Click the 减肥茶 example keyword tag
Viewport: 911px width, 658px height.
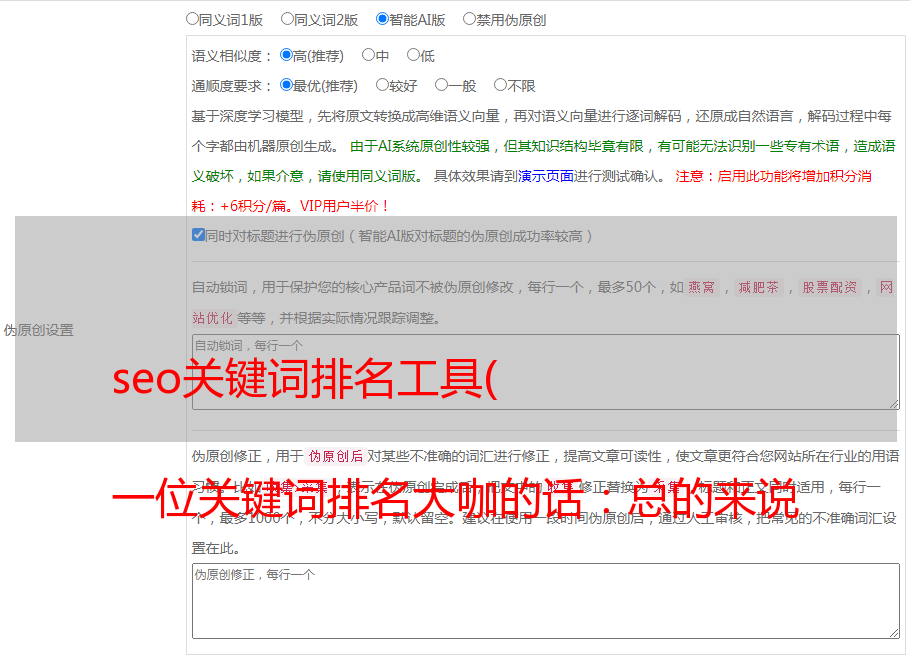click(758, 287)
